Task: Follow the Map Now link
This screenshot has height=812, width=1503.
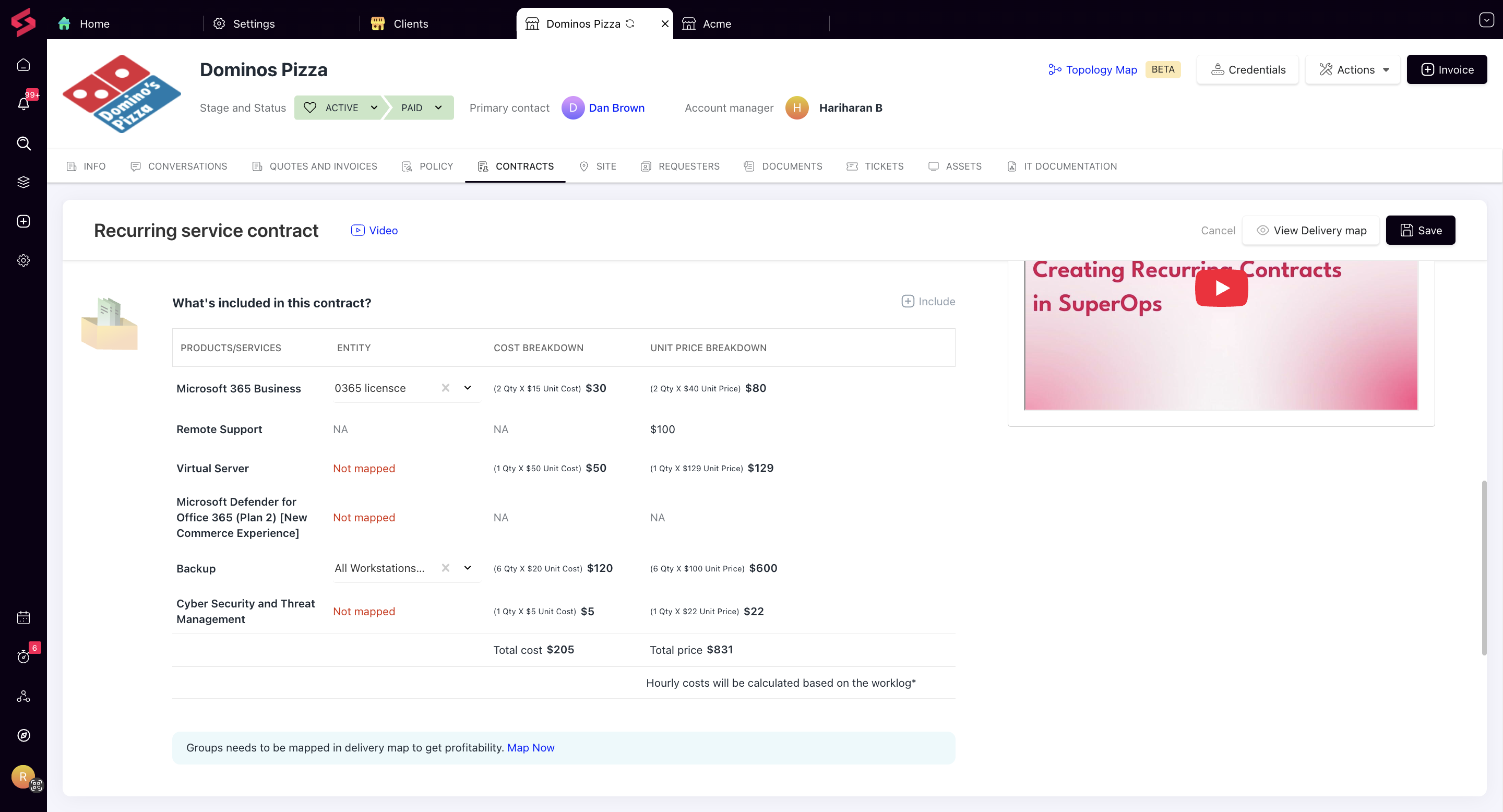Action: 530,747
